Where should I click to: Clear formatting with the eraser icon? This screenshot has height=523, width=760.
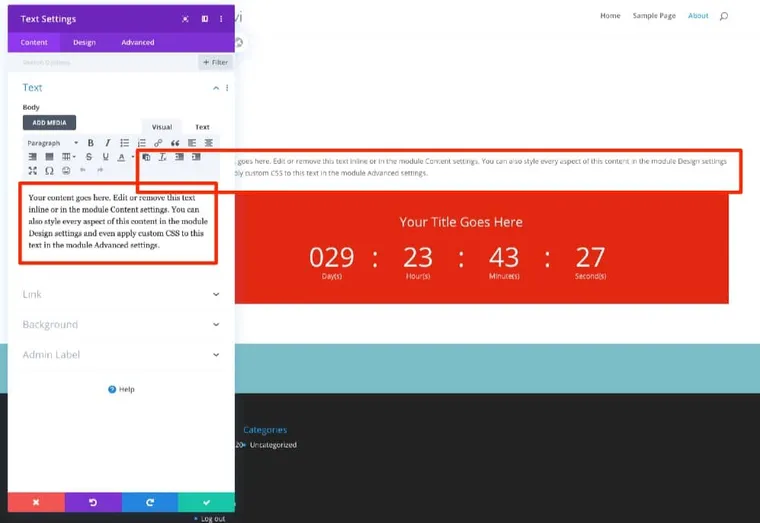(162, 157)
